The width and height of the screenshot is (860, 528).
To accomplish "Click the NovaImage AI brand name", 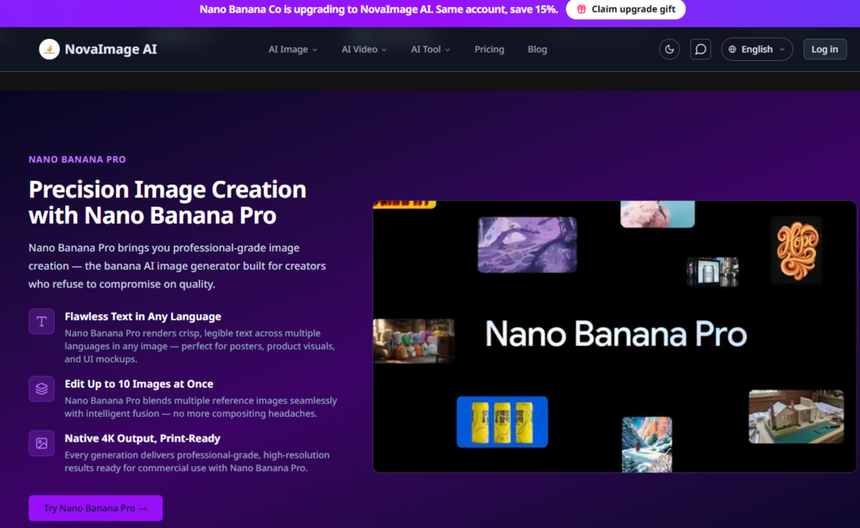I will pyautogui.click(x=111, y=49).
